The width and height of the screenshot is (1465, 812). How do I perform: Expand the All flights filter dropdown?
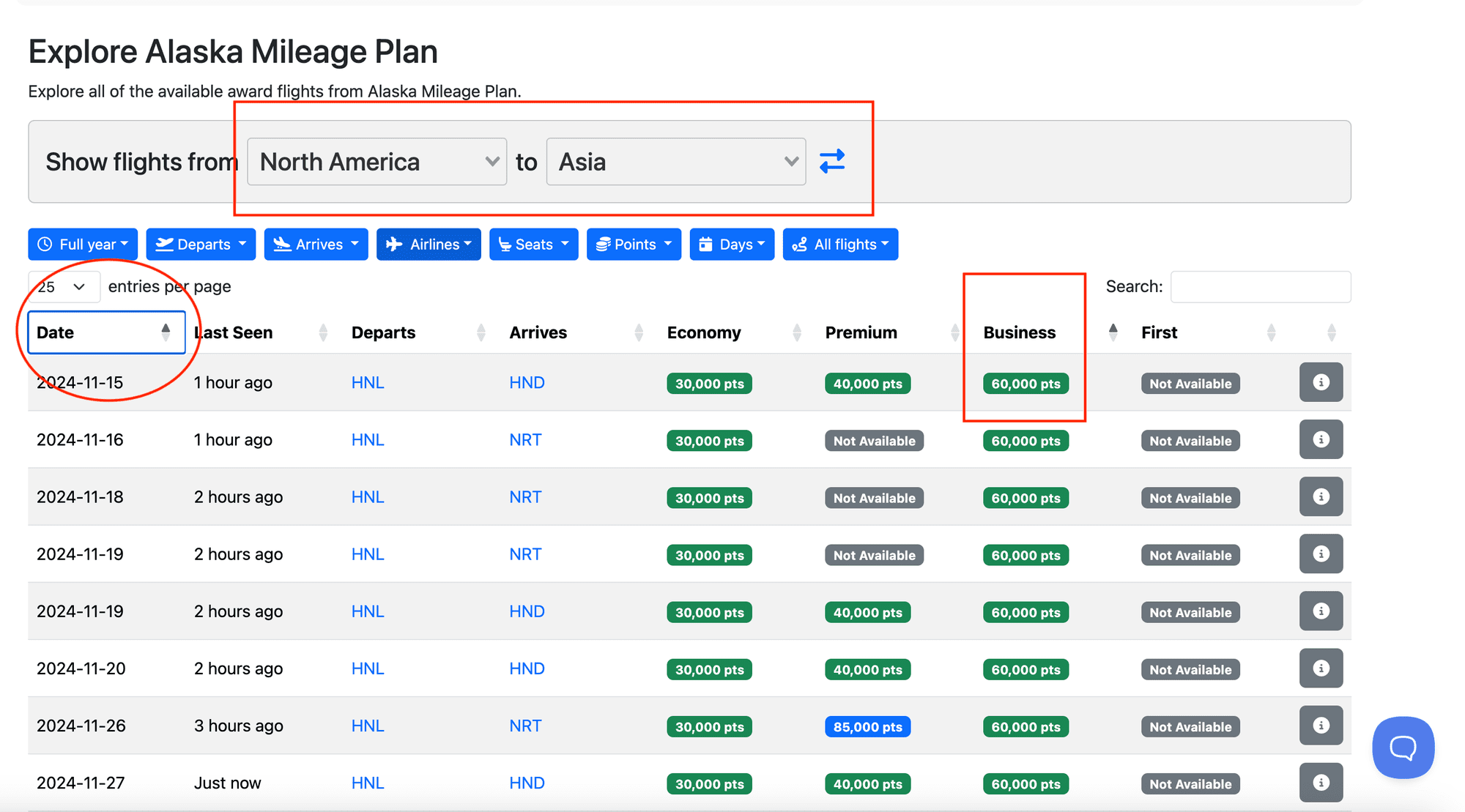(840, 245)
